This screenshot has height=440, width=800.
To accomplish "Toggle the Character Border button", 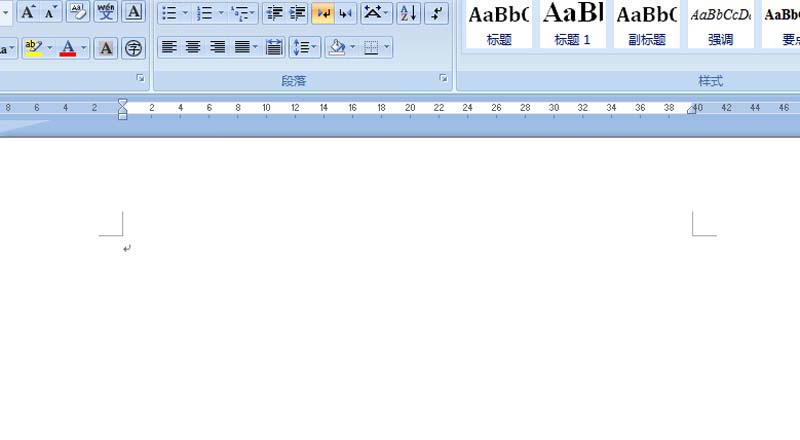I will coord(133,12).
